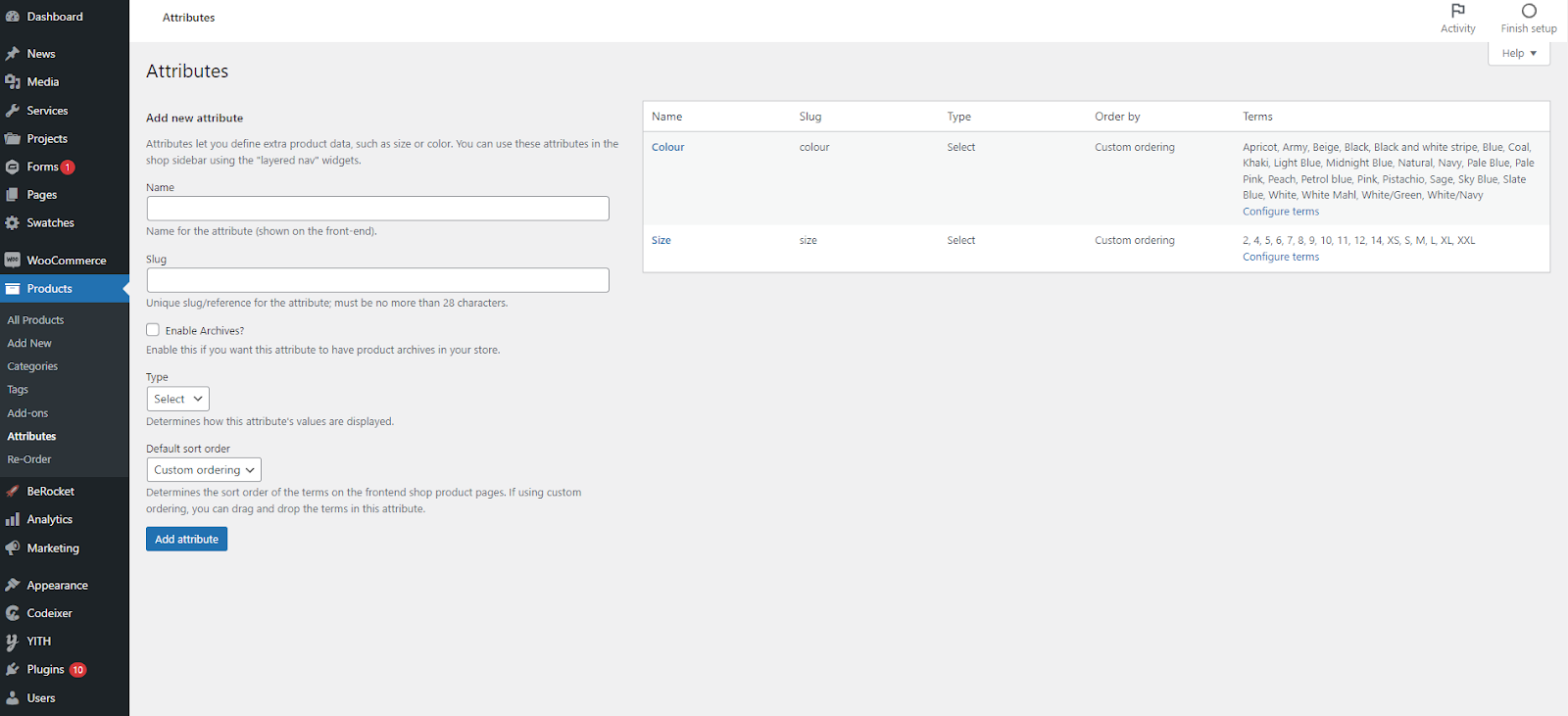1568x716 pixels.
Task: Open the Swatches gear icon
Action: 13,223
